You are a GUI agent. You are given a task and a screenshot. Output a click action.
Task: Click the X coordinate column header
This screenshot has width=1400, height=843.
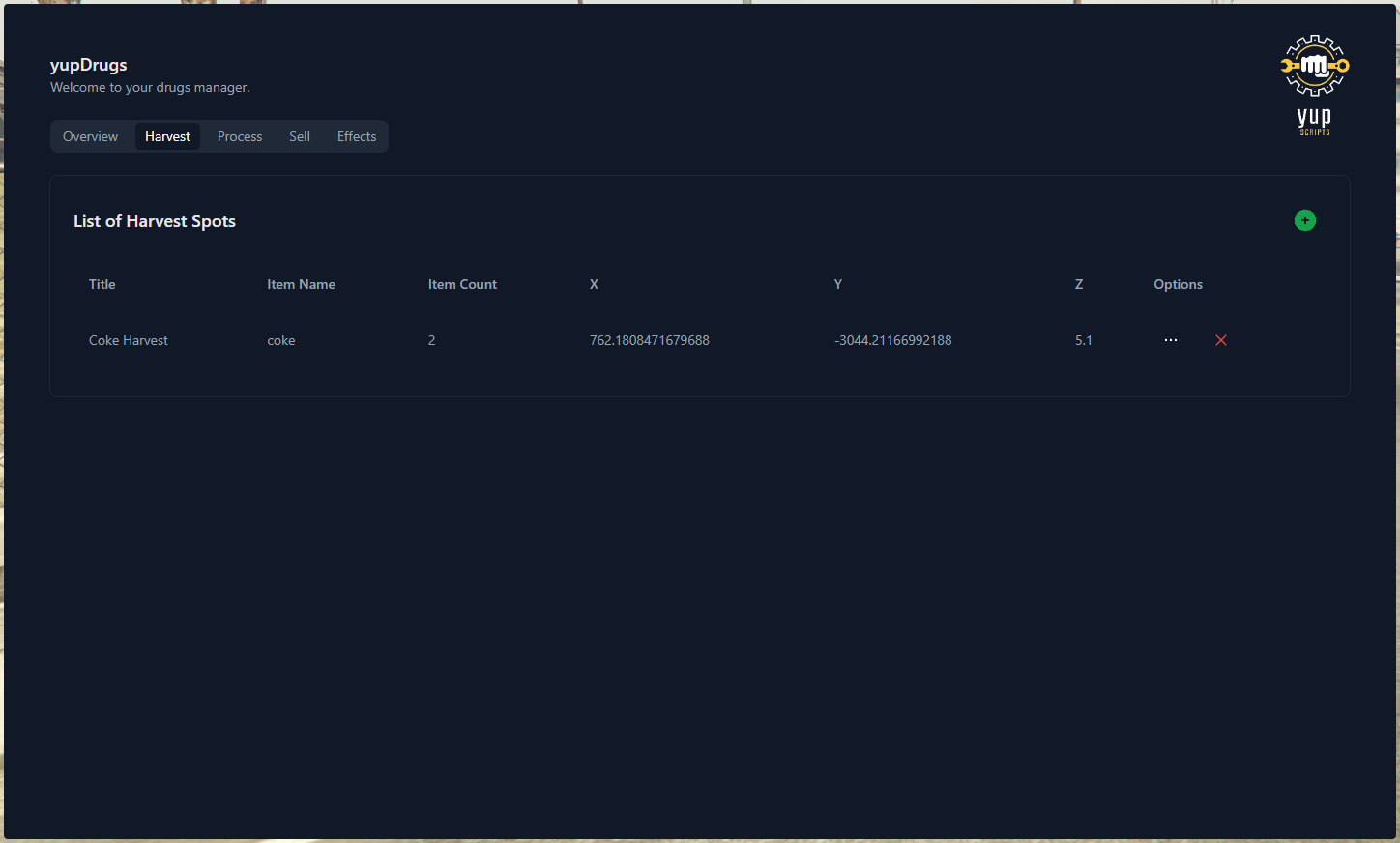coord(594,284)
